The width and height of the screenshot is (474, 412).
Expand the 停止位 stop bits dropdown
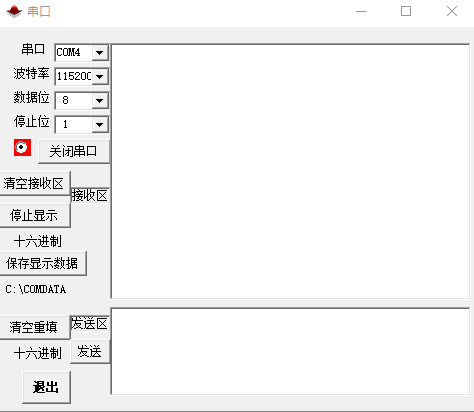click(x=99, y=125)
